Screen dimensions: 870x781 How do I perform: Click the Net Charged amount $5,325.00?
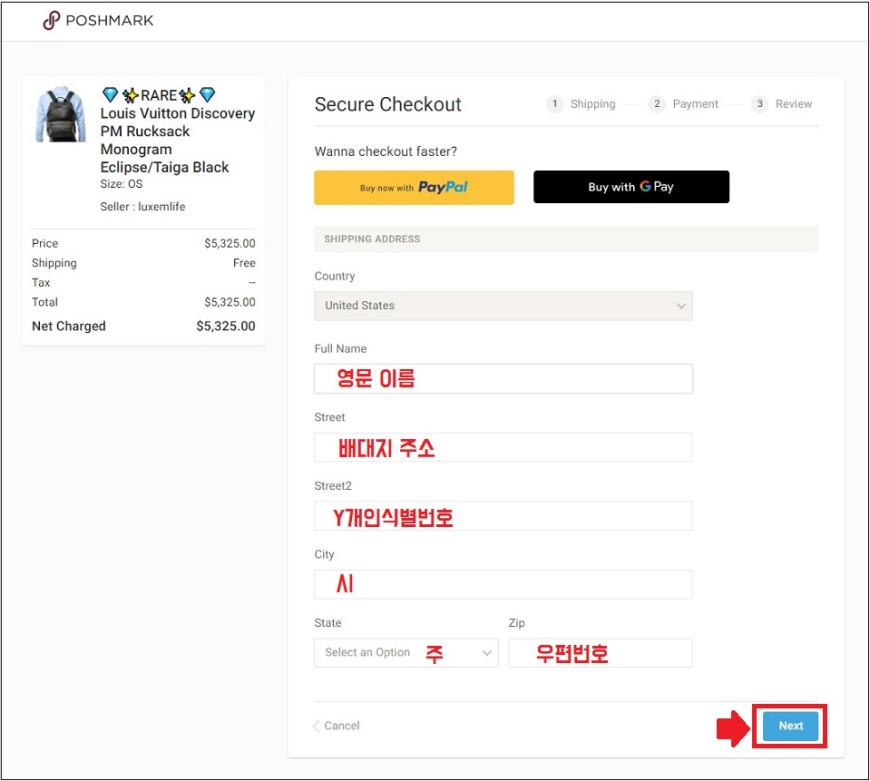point(226,326)
